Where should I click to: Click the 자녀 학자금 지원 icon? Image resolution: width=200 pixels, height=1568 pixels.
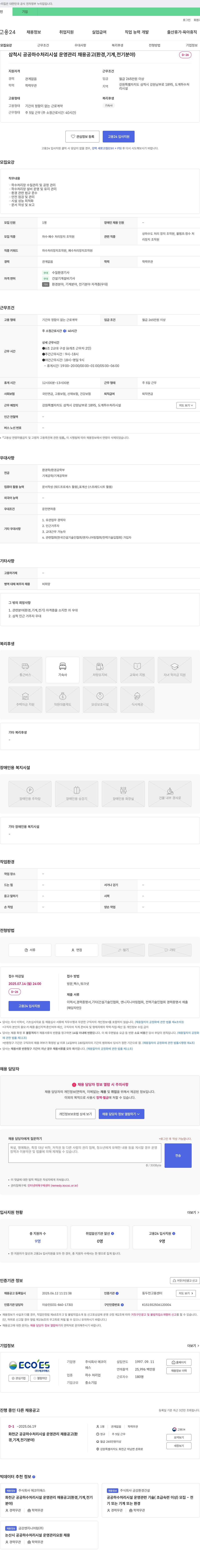point(174,670)
